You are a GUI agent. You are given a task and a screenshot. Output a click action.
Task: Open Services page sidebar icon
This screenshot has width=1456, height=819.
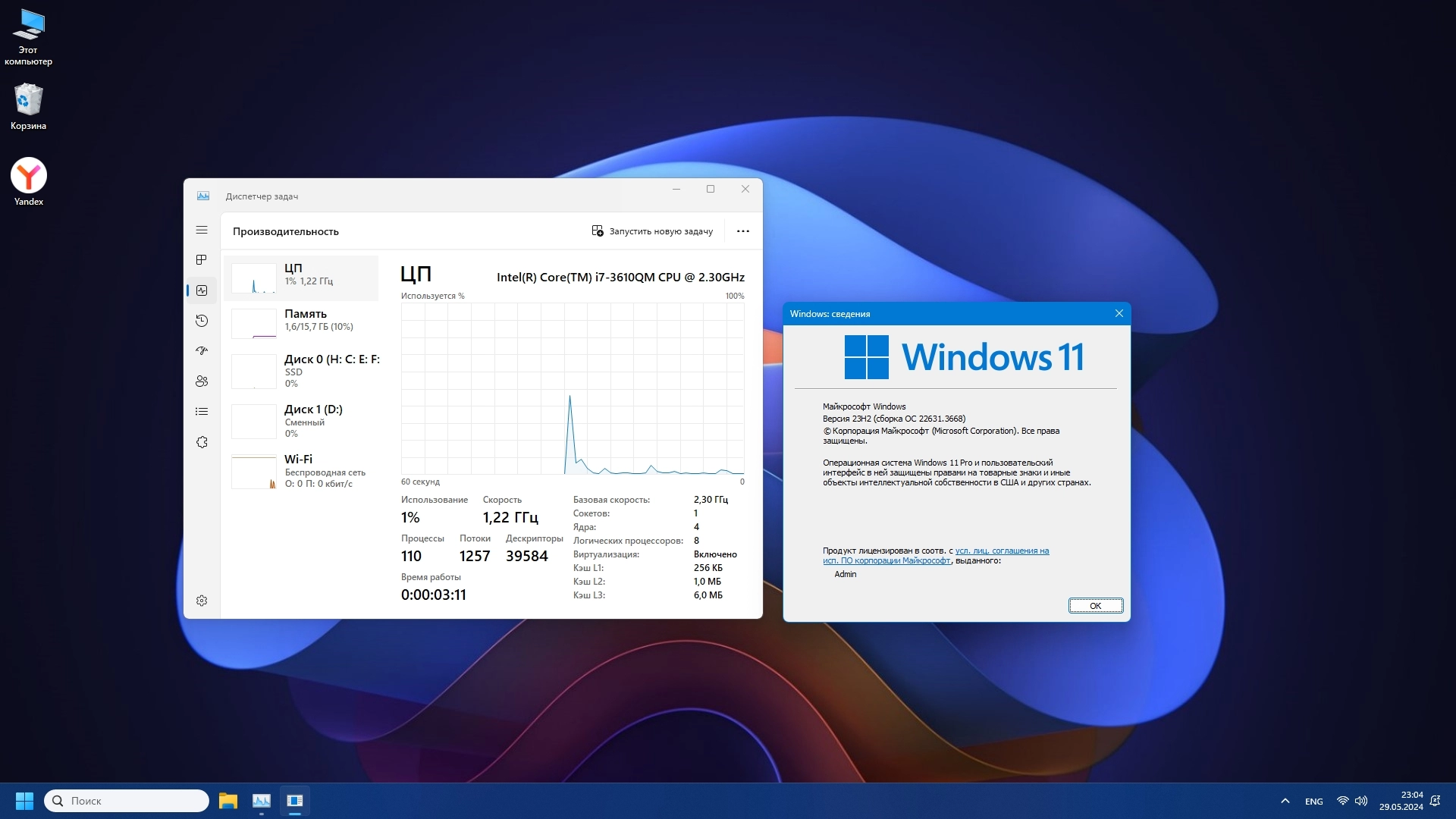click(x=202, y=442)
